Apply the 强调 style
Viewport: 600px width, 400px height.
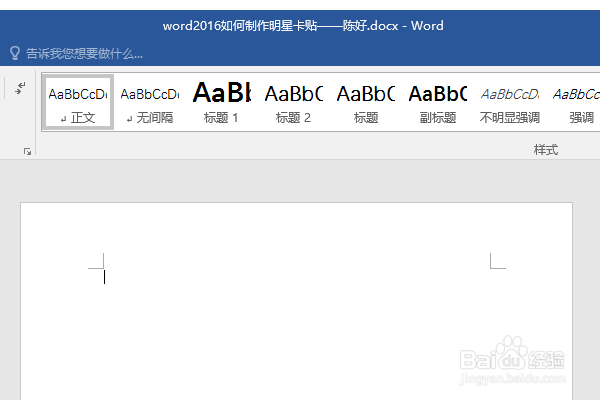[576, 102]
